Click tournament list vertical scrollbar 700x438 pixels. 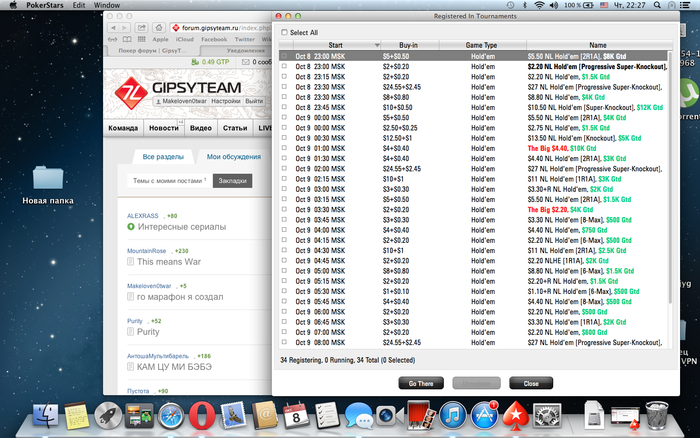[670, 179]
